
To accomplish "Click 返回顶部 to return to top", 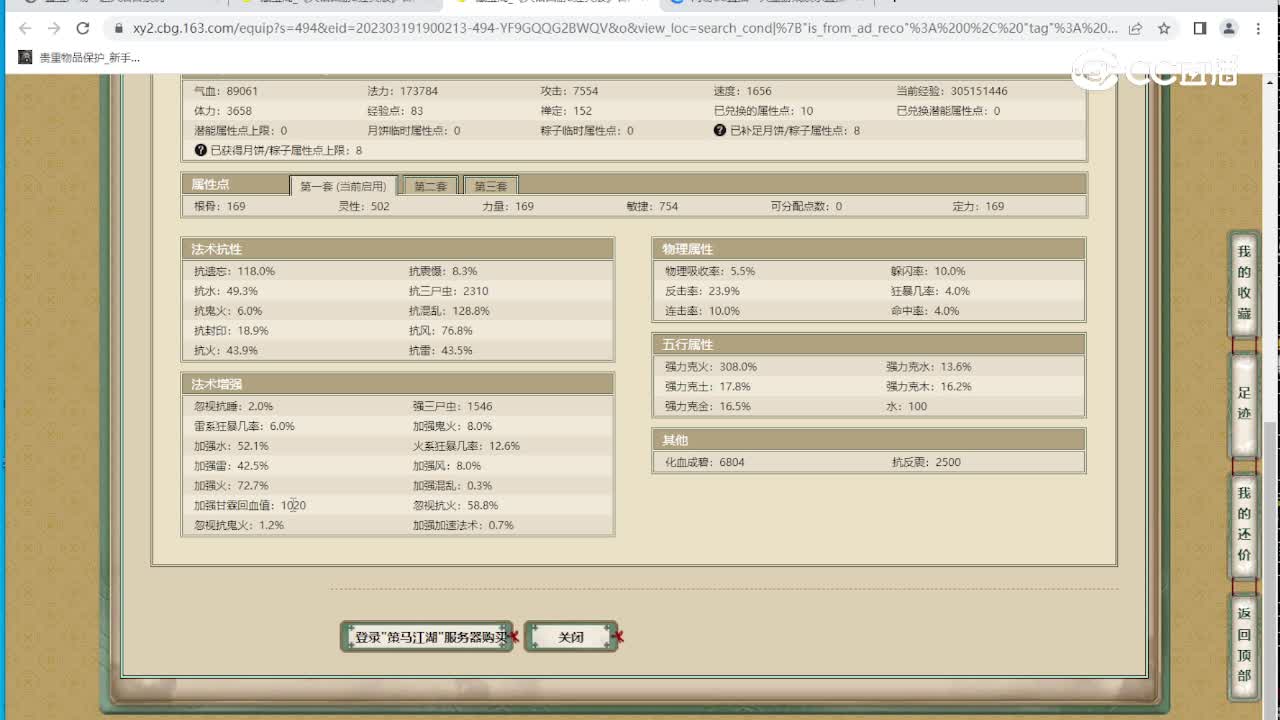I will point(1244,645).
